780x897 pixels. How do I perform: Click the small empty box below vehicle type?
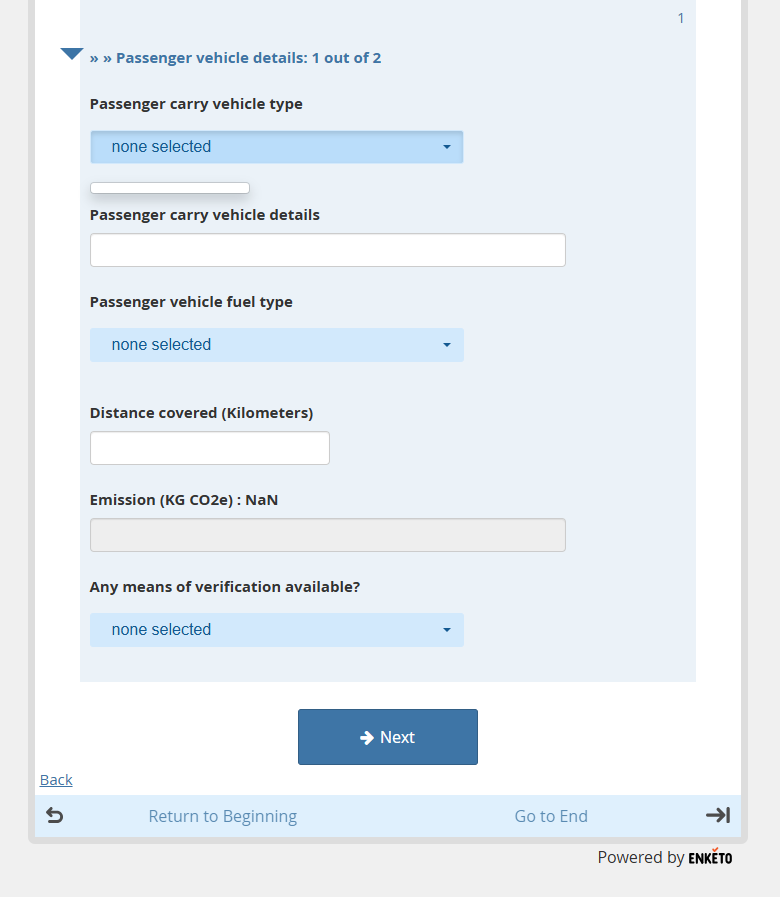pyautogui.click(x=170, y=188)
